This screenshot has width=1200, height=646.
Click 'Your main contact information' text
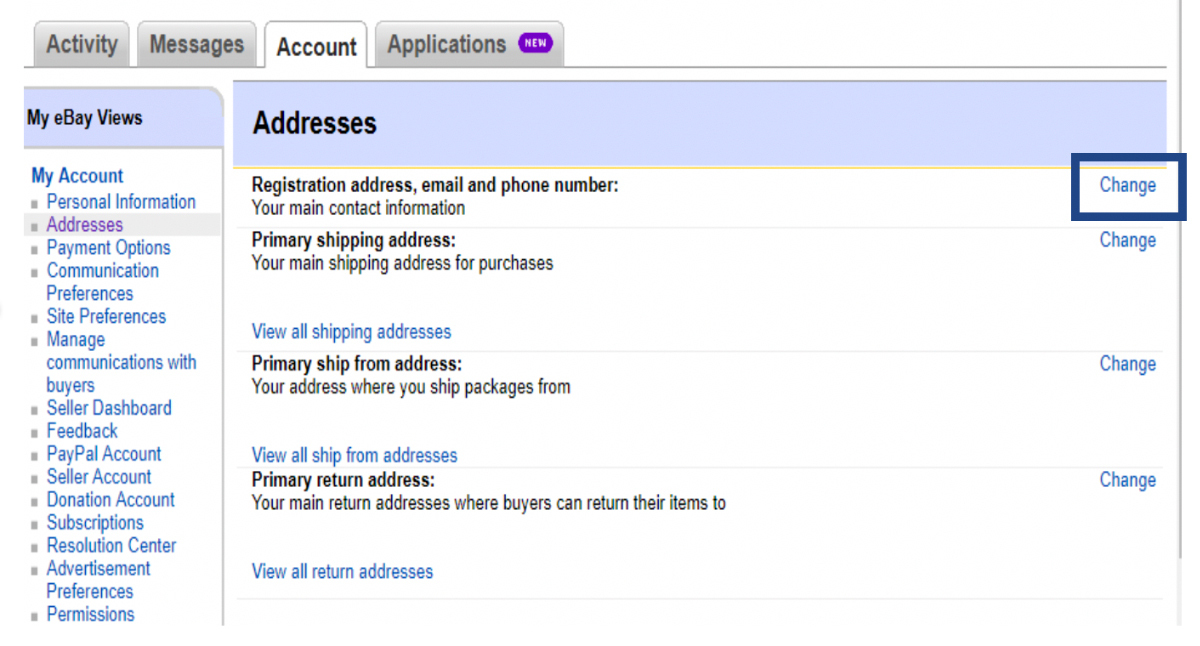coord(358,208)
